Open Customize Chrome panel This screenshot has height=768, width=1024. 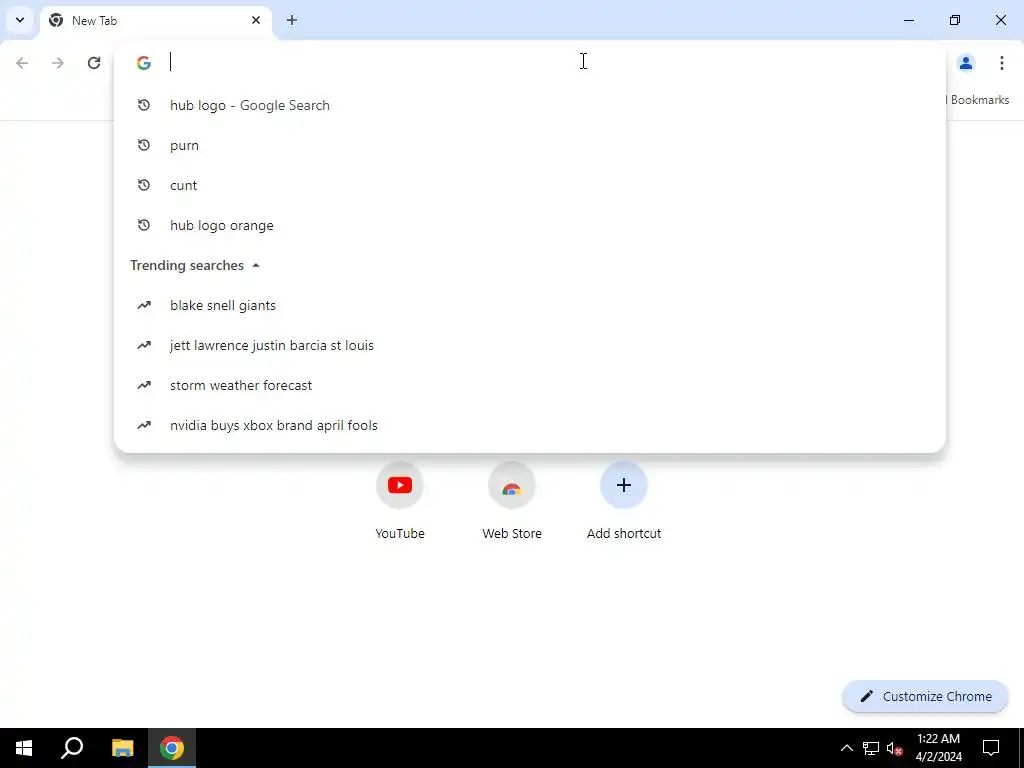coord(925,696)
